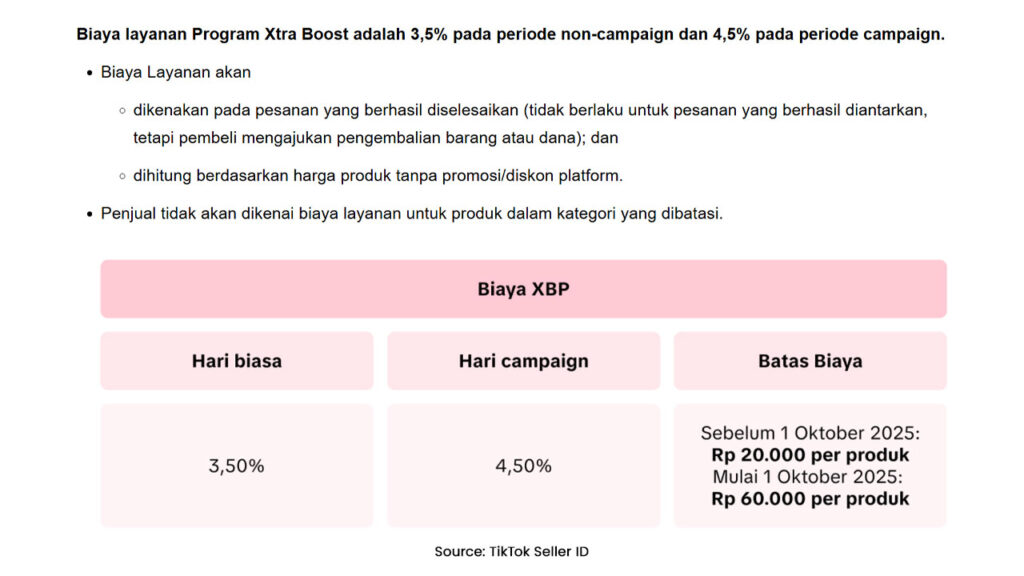Click the bold Xtra Boost service fee heading

pyautogui.click(x=511, y=34)
